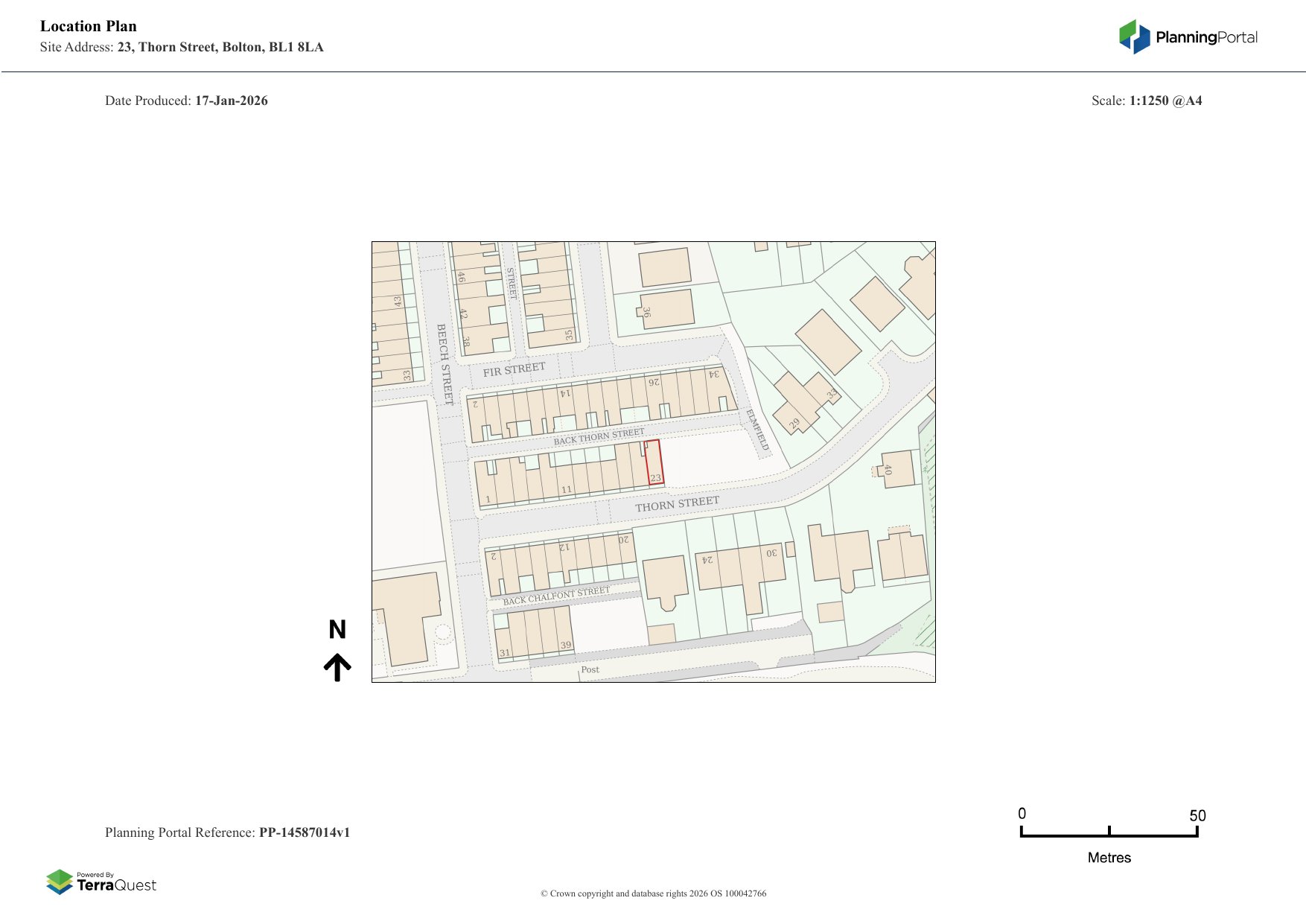Click the scale bar line
The image size is (1306, 924).
1109,835
